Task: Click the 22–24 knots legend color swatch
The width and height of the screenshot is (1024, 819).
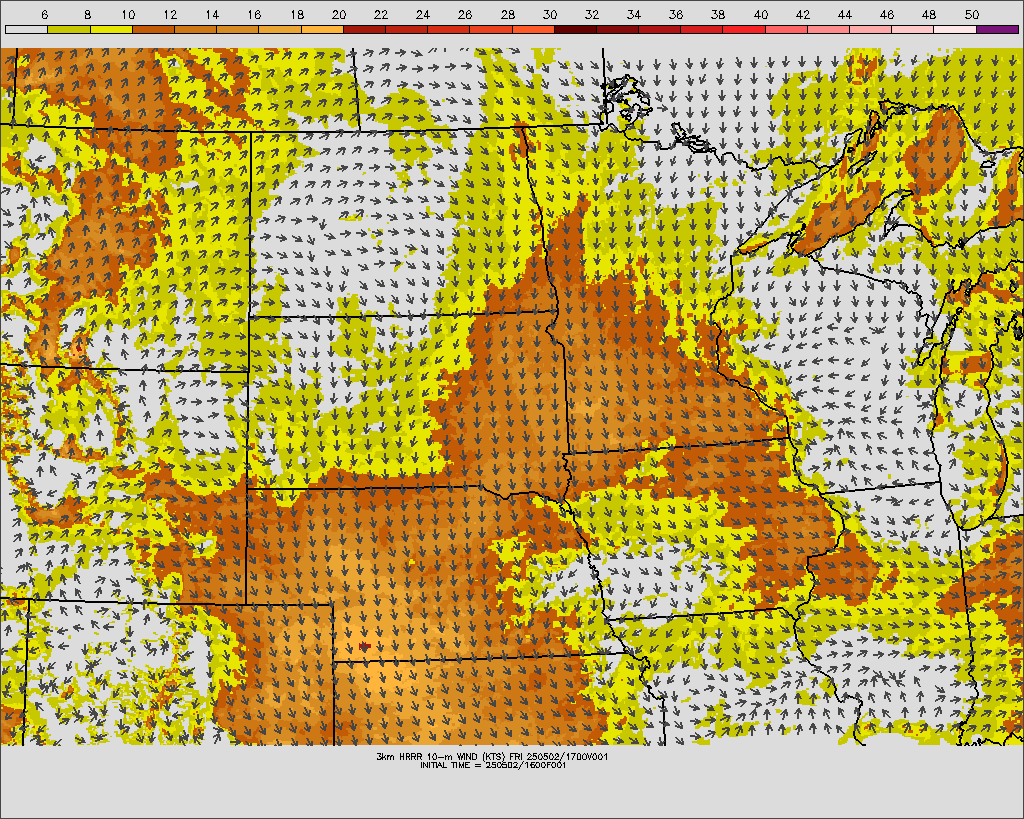Action: point(406,29)
